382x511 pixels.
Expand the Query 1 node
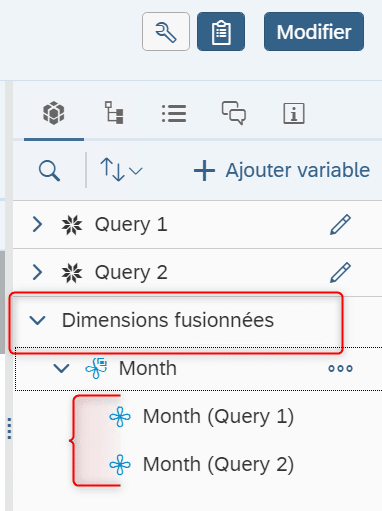[38, 224]
